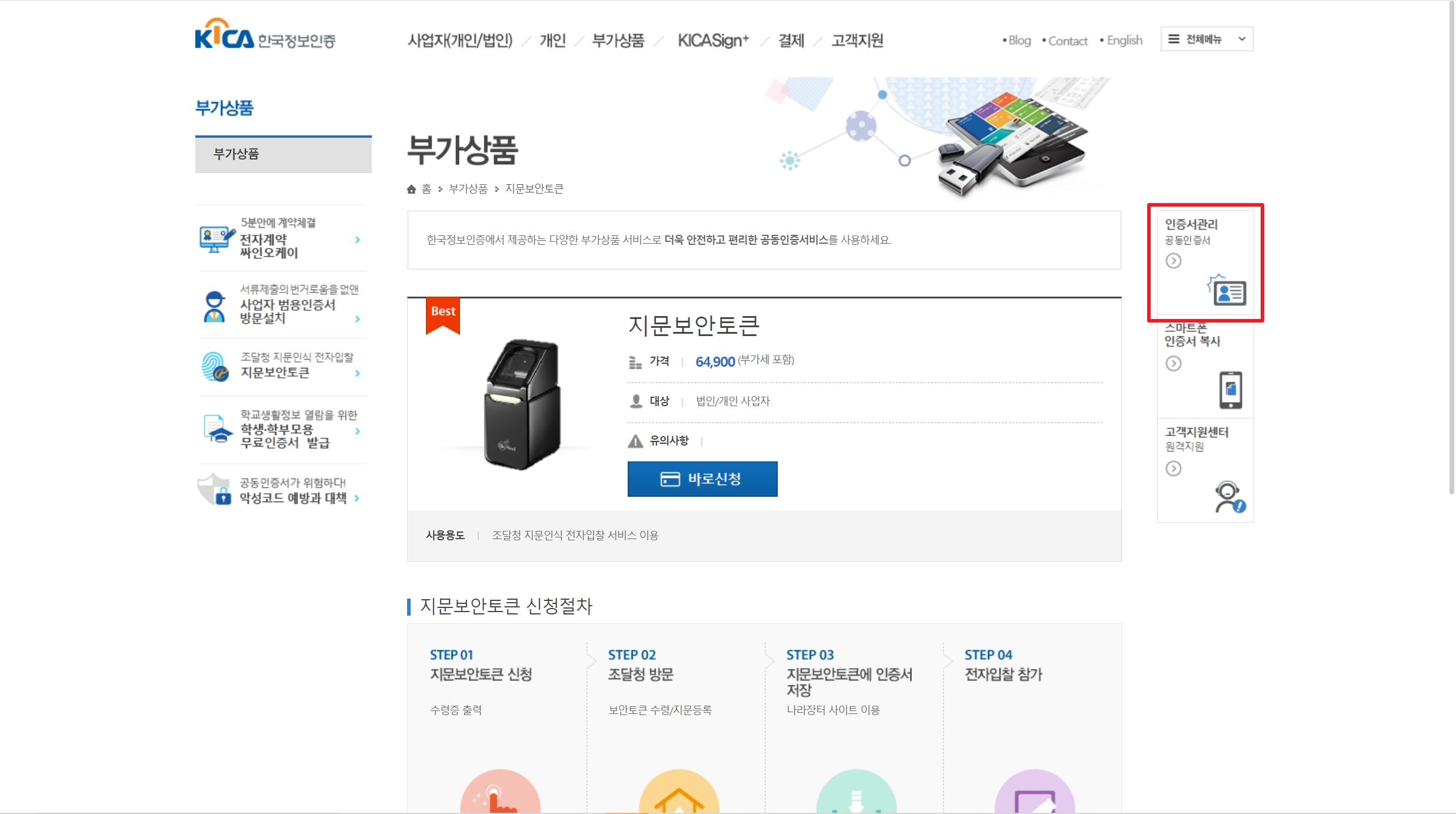Click the headset support agent icon
The width and height of the screenshot is (1456, 814).
click(x=1230, y=497)
